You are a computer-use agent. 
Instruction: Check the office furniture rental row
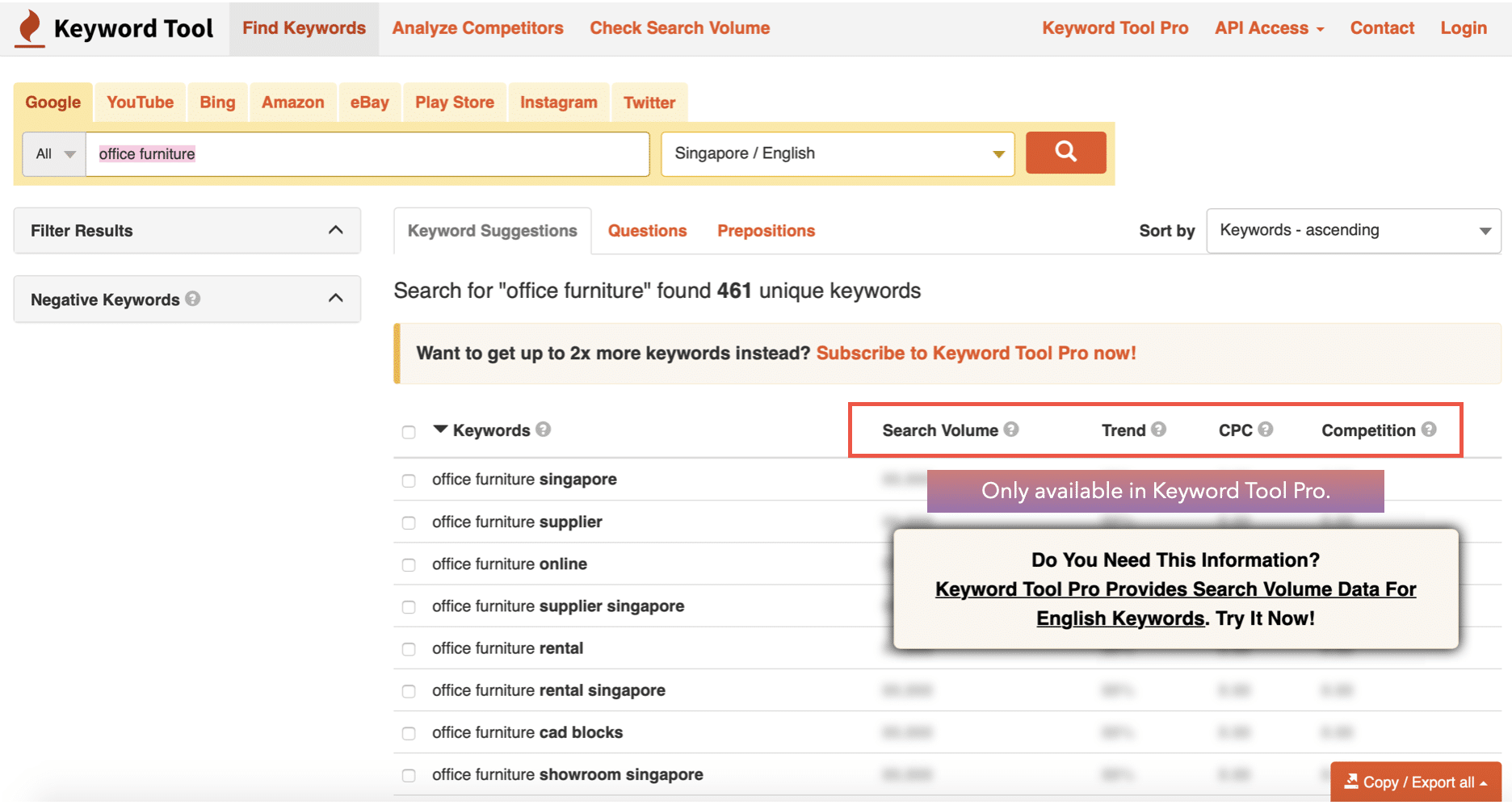(409, 649)
